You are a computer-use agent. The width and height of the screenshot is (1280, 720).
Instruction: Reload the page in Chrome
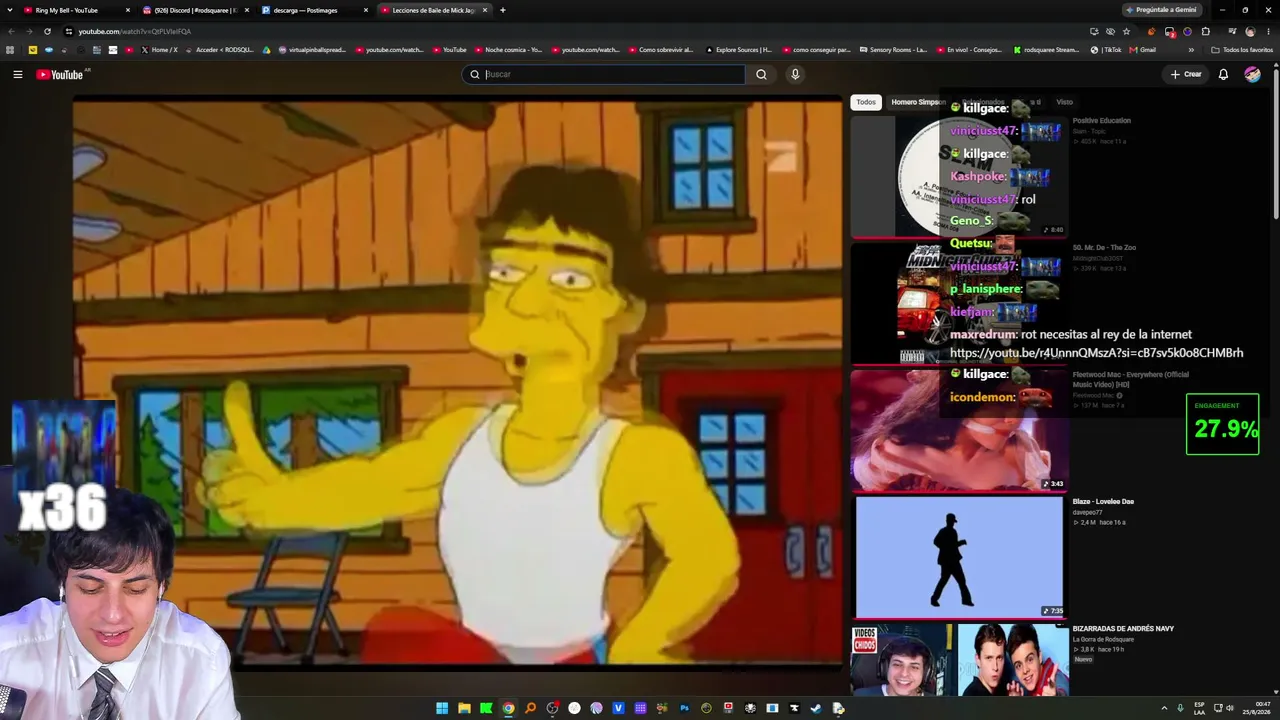47,31
